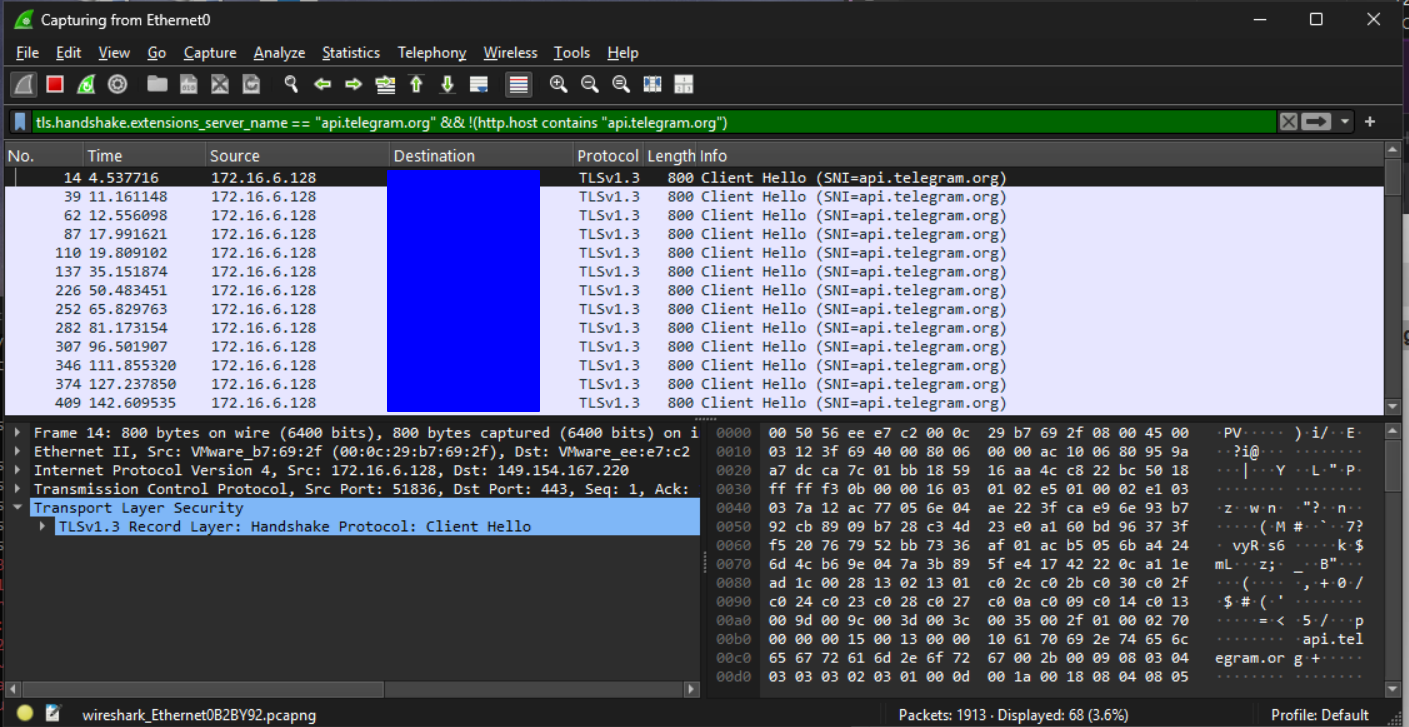Image resolution: width=1409 pixels, height=727 pixels.
Task: Open the Statistics menu
Action: point(350,53)
